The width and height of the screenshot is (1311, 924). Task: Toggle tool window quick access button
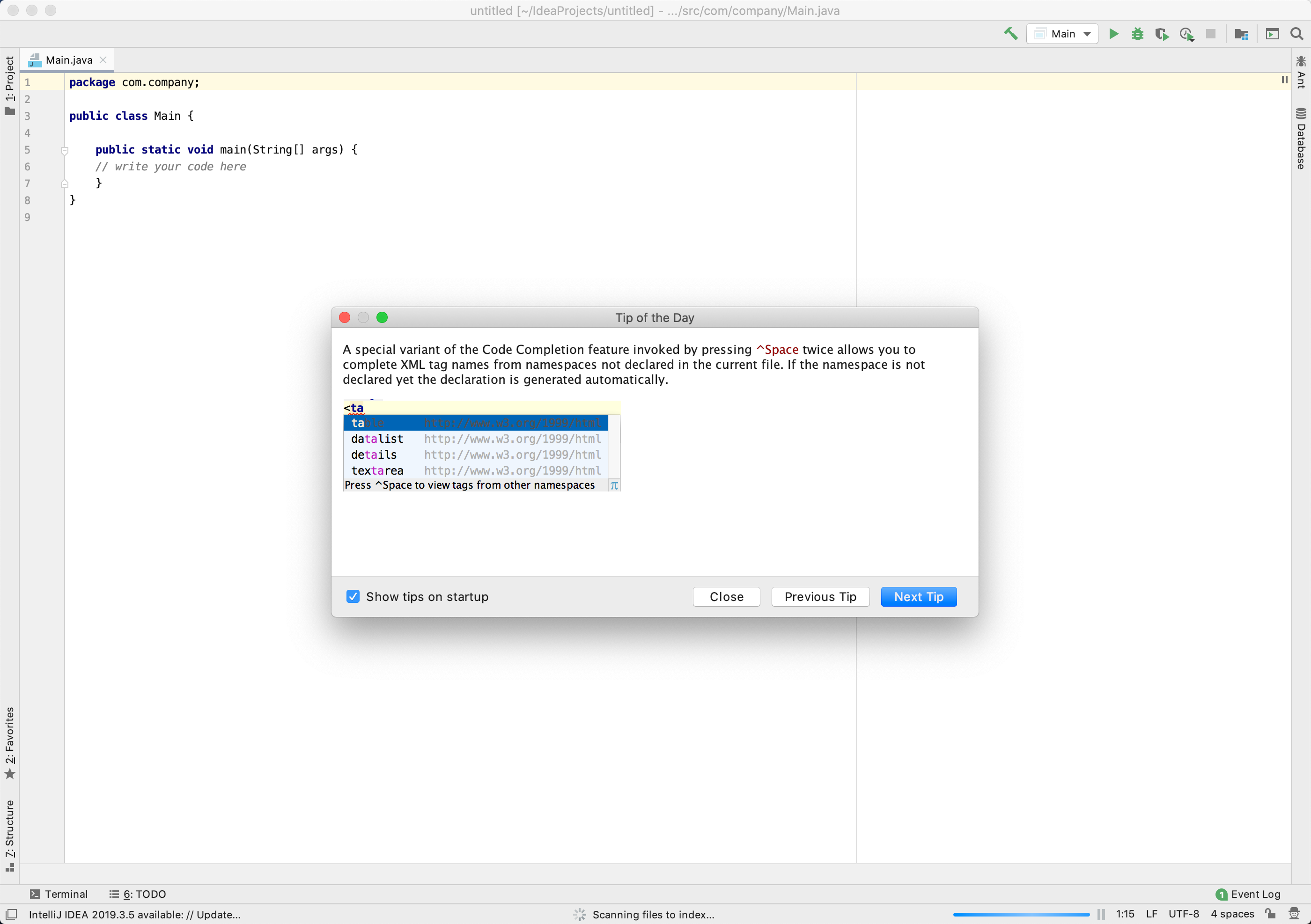(11, 914)
